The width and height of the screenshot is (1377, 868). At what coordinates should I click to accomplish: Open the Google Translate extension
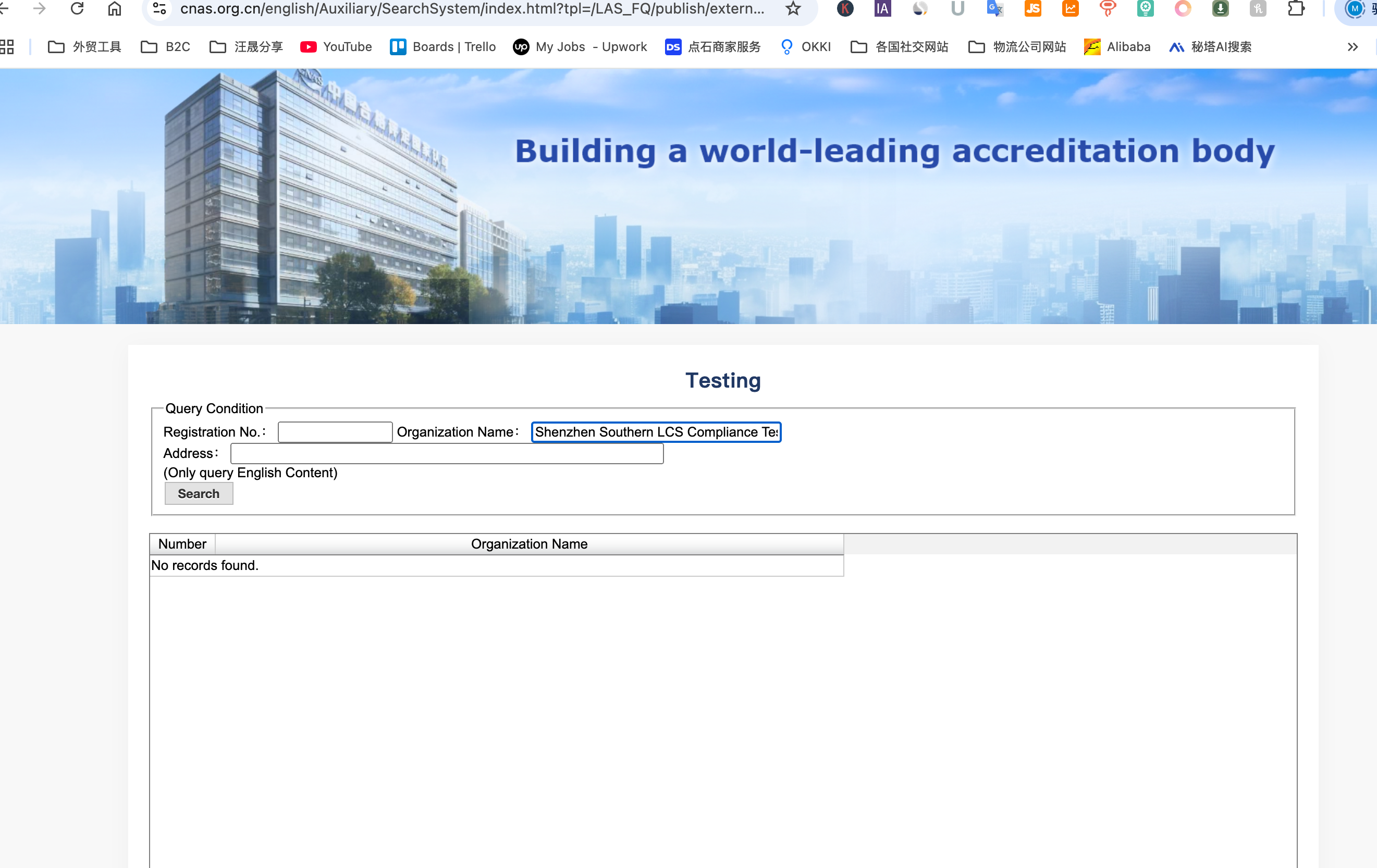(994, 8)
